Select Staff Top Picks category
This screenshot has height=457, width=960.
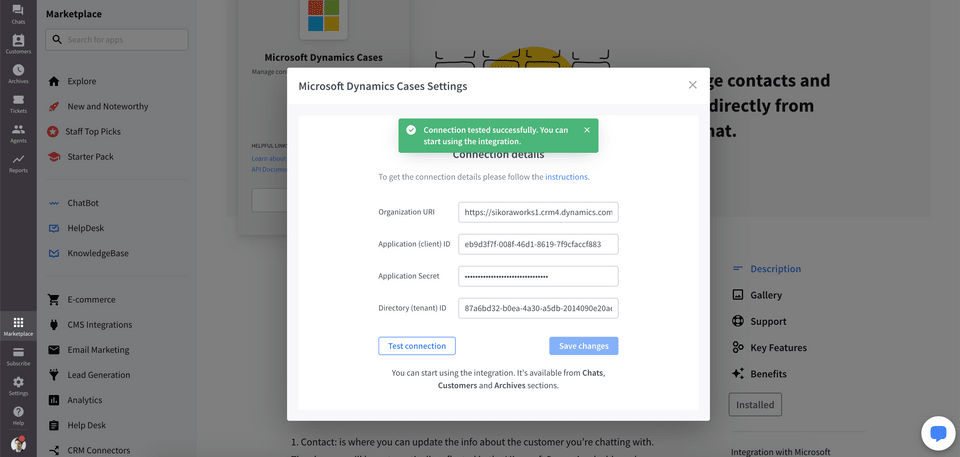[93, 131]
